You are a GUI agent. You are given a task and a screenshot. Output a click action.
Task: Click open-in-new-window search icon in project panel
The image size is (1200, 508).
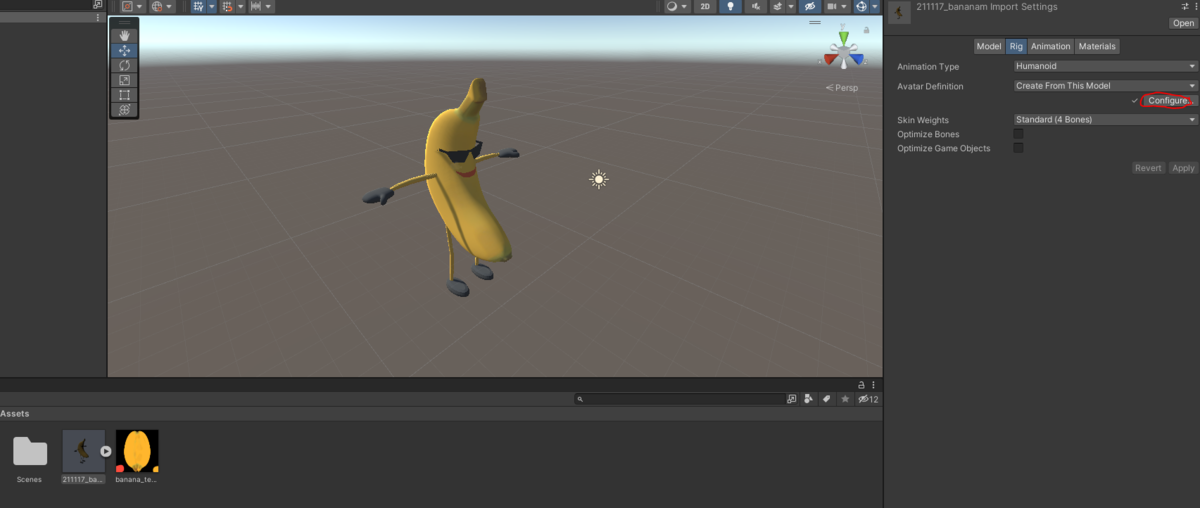792,399
